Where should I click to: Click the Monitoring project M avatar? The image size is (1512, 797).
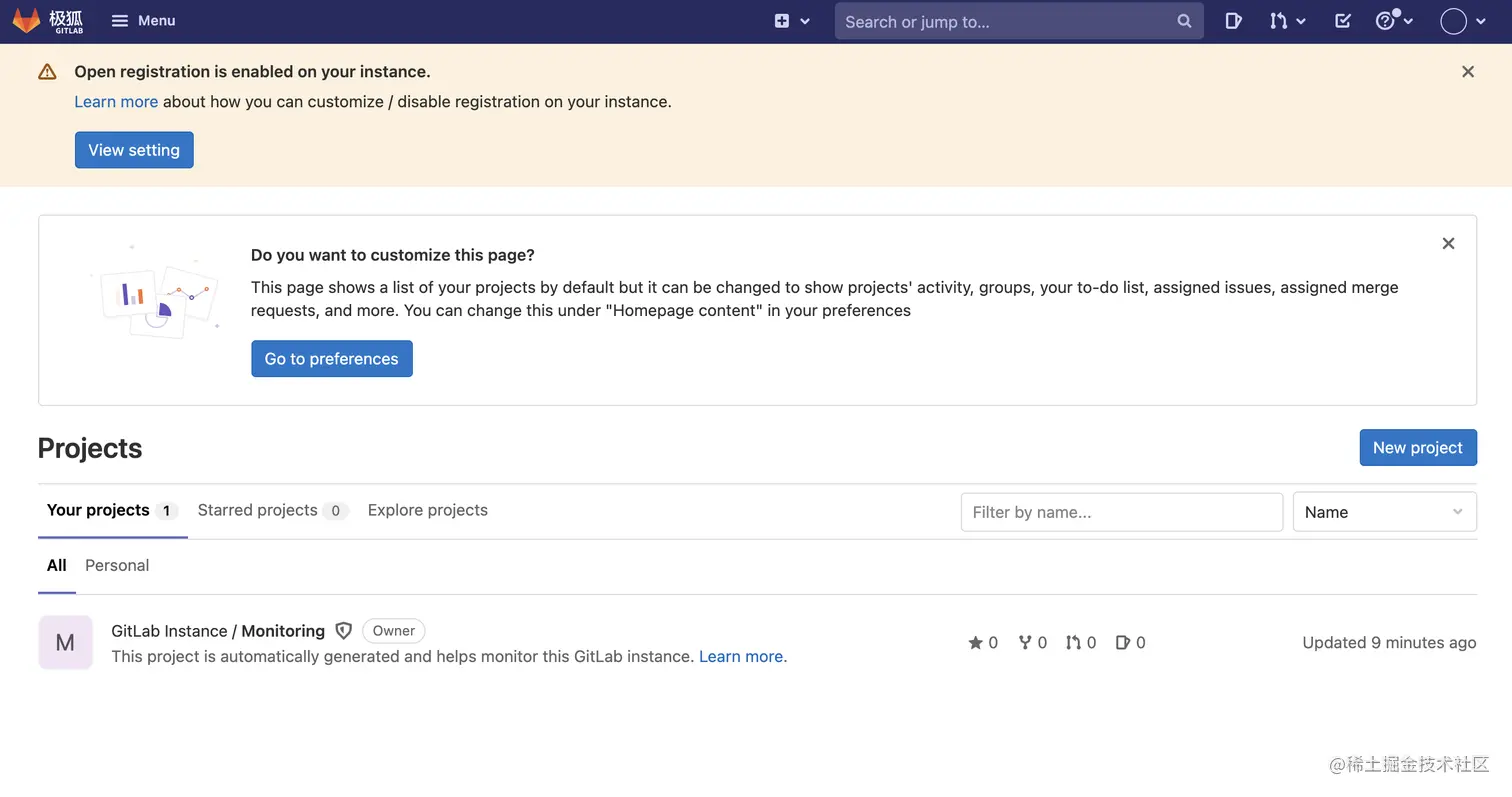coord(65,643)
